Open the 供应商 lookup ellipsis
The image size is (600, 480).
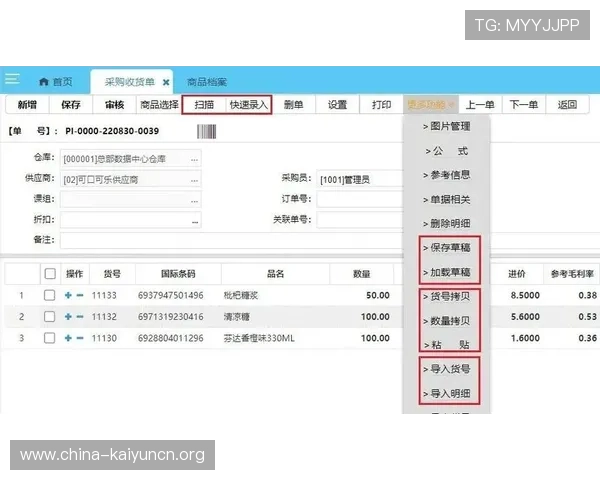(194, 180)
